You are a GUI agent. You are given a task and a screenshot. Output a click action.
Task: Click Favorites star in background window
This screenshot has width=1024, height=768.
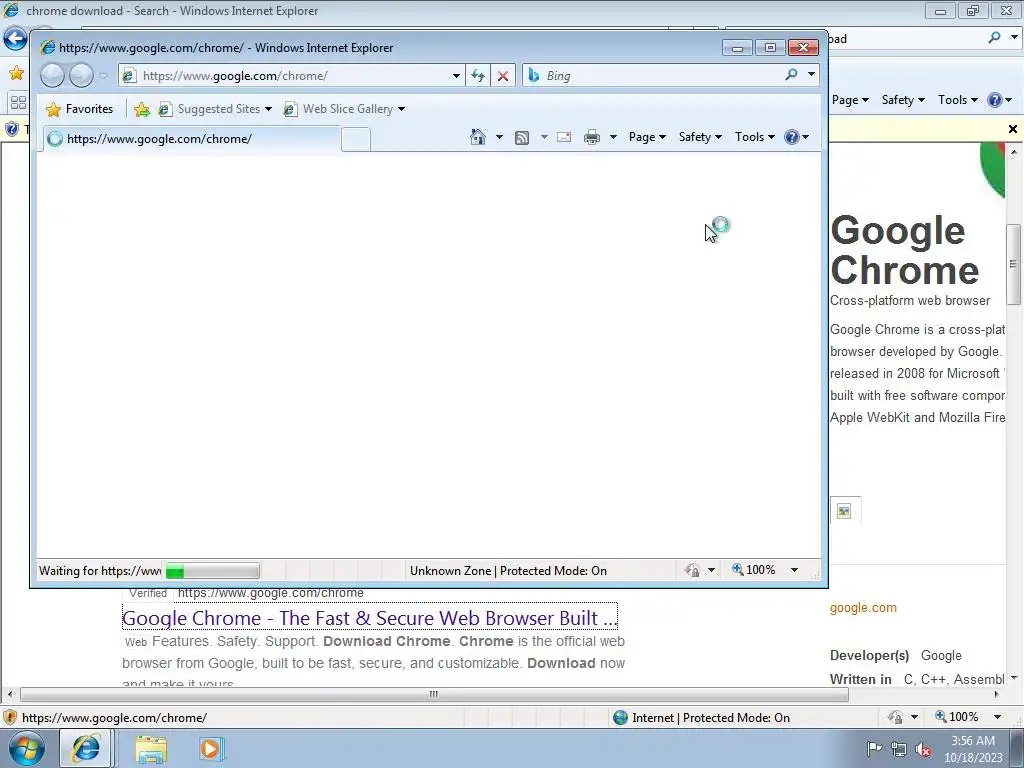(x=16, y=72)
